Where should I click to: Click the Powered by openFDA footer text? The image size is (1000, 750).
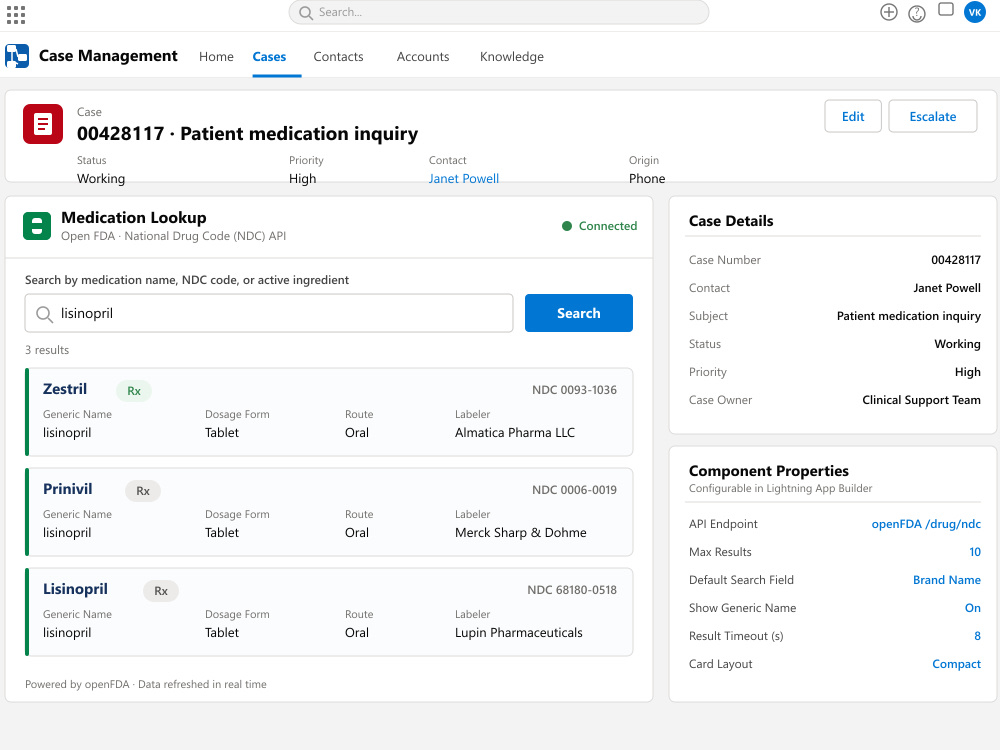[x=145, y=684]
